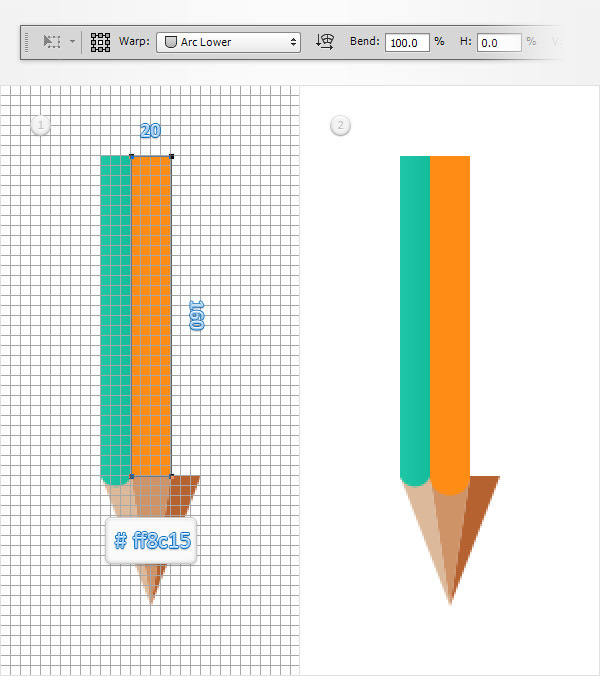
Task: Click the blue 160 height dimension label
Action: pyautogui.click(x=196, y=316)
